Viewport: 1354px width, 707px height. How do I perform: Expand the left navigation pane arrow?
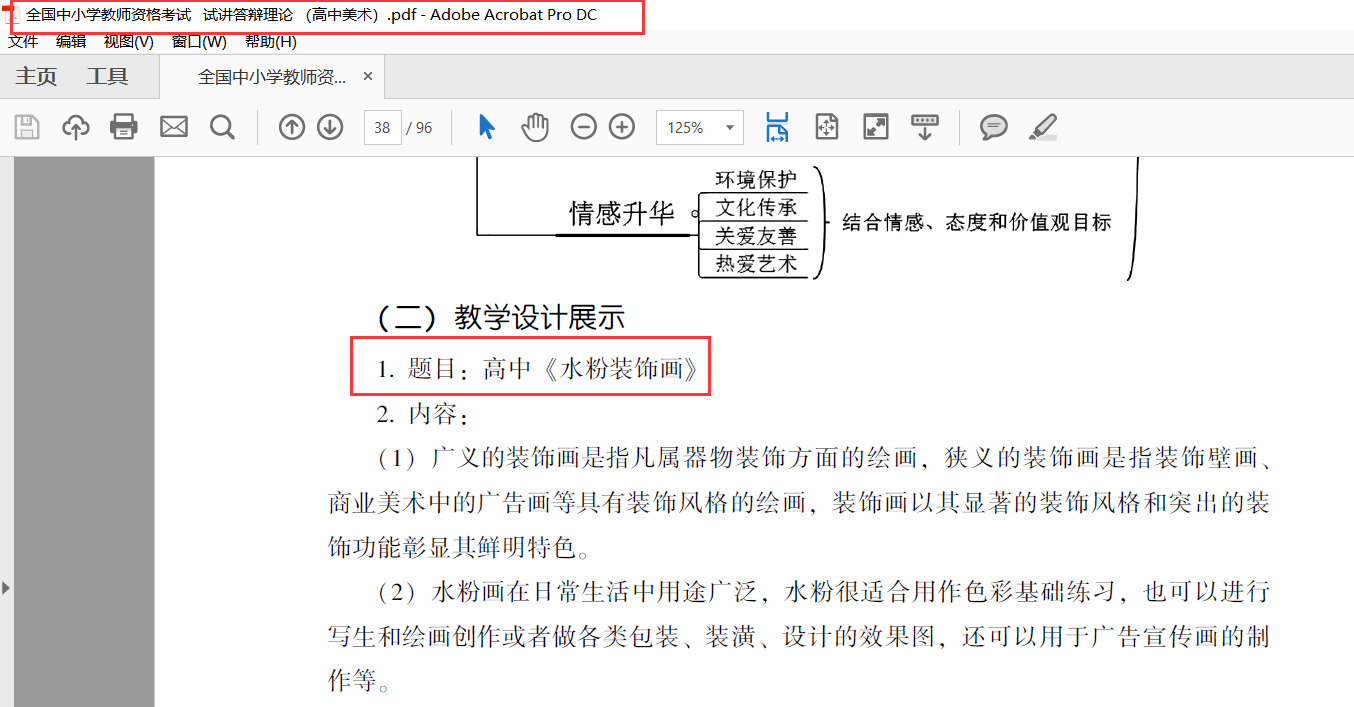[x=6, y=587]
